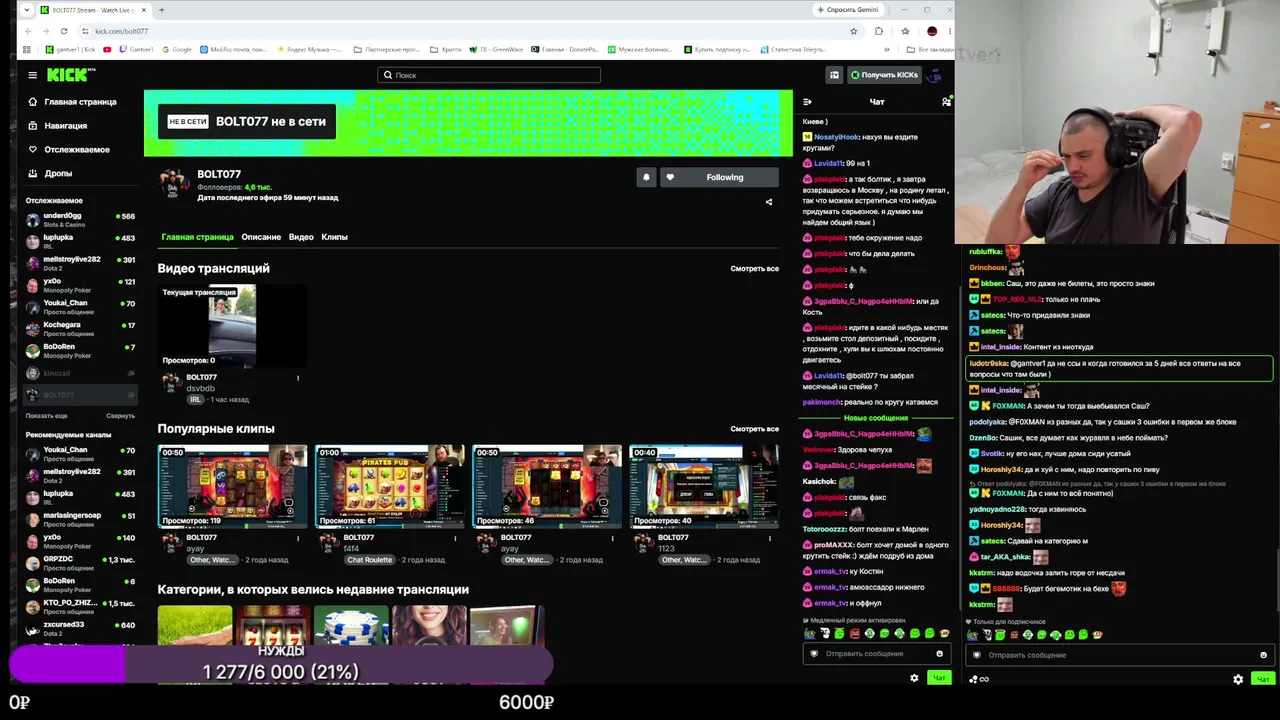Open clip thumbnail with 46 views
Screen dimensions: 1280x720
click(x=547, y=486)
